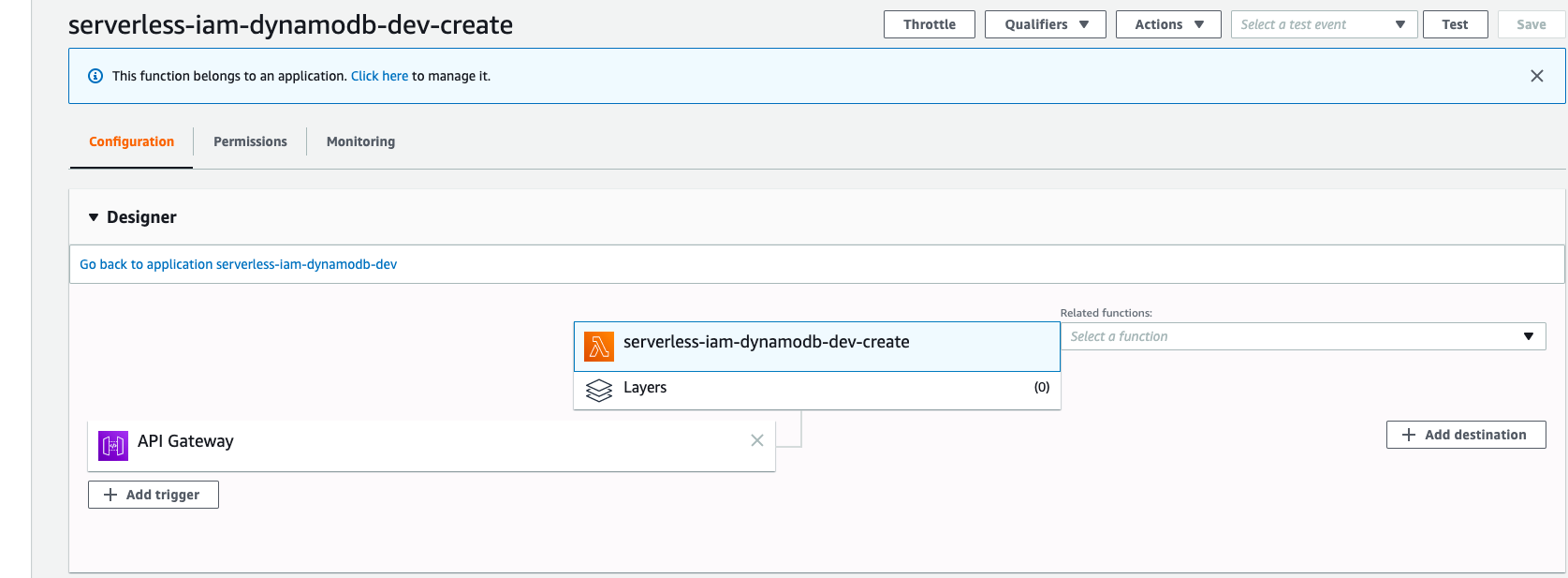Switch to the Permissions tab
This screenshot has height=578, width=1568.
coord(250,141)
